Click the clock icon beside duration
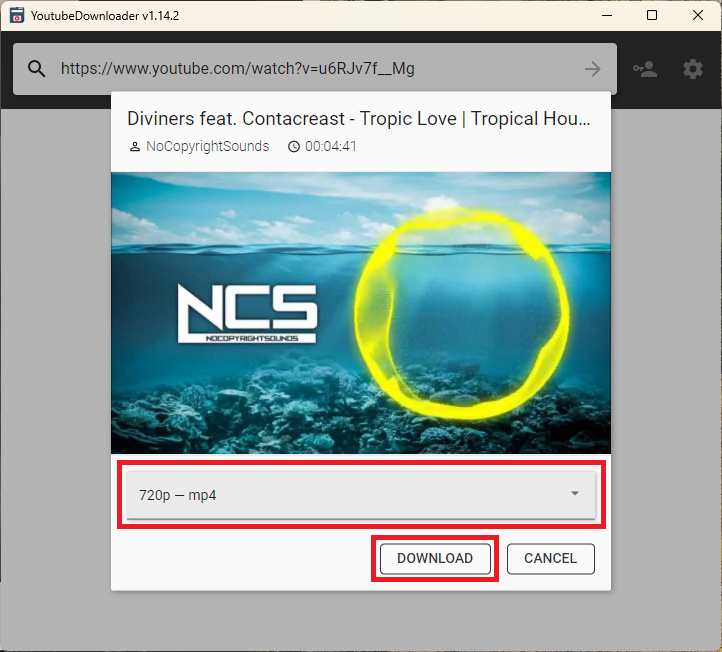The image size is (722, 652). tap(294, 147)
